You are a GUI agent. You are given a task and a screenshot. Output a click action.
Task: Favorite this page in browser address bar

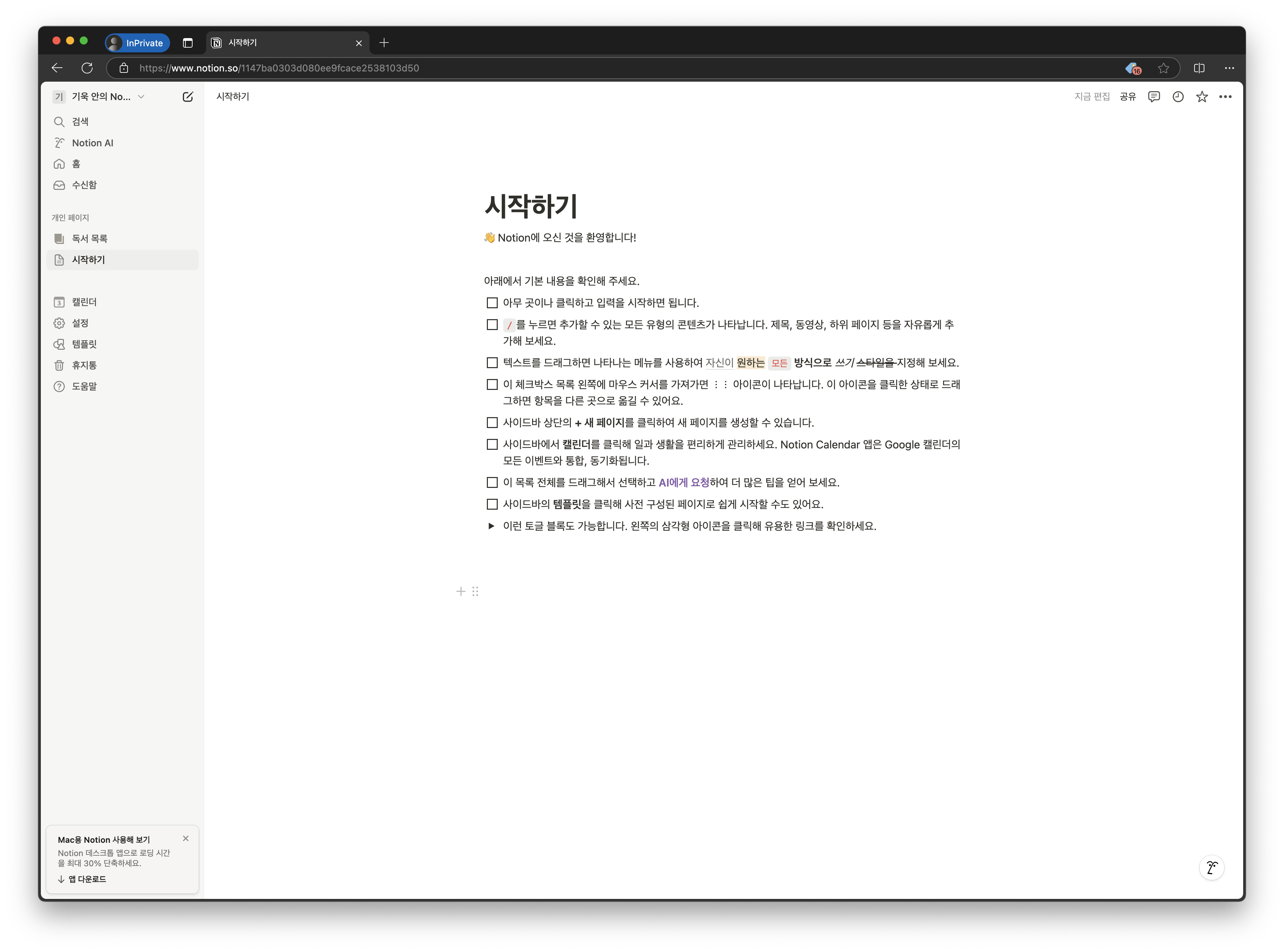tap(1164, 68)
